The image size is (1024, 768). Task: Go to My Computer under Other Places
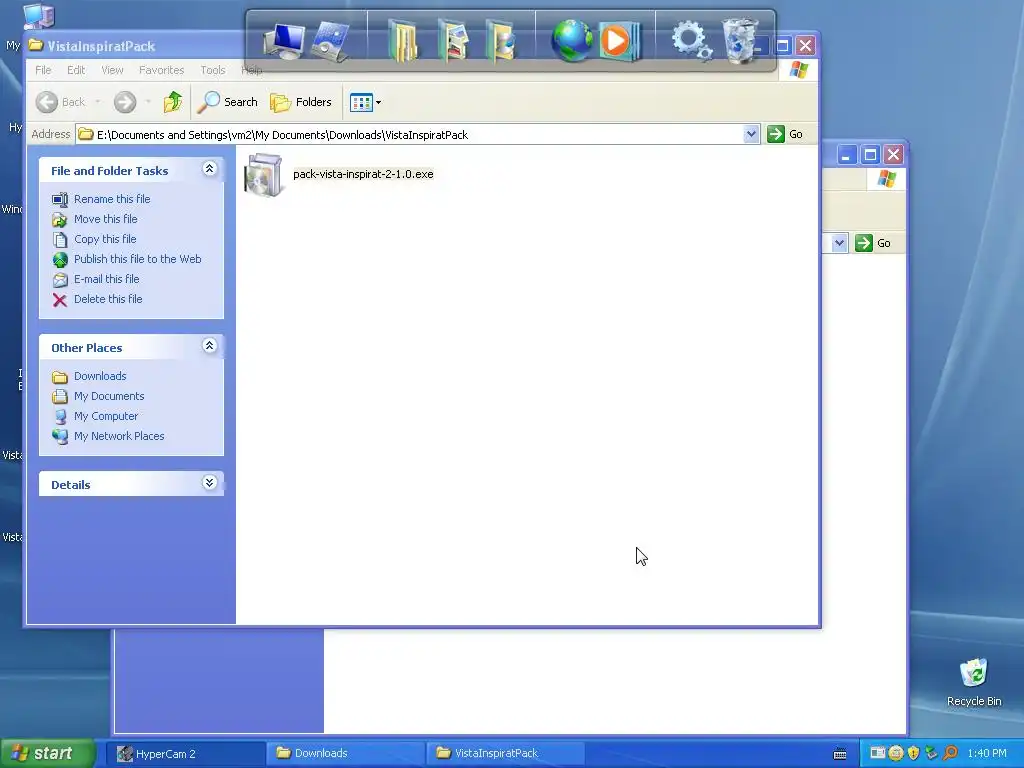106,417
